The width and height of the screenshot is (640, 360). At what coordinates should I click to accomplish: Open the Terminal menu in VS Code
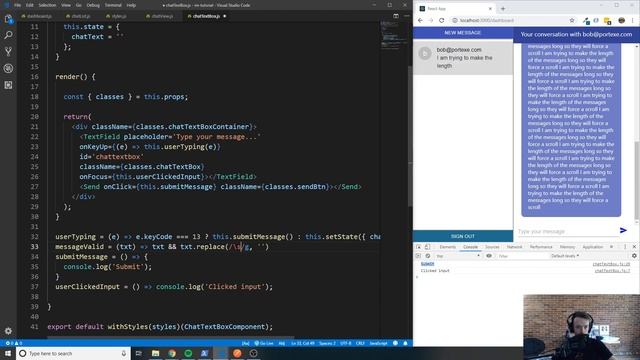click(x=113, y=5)
